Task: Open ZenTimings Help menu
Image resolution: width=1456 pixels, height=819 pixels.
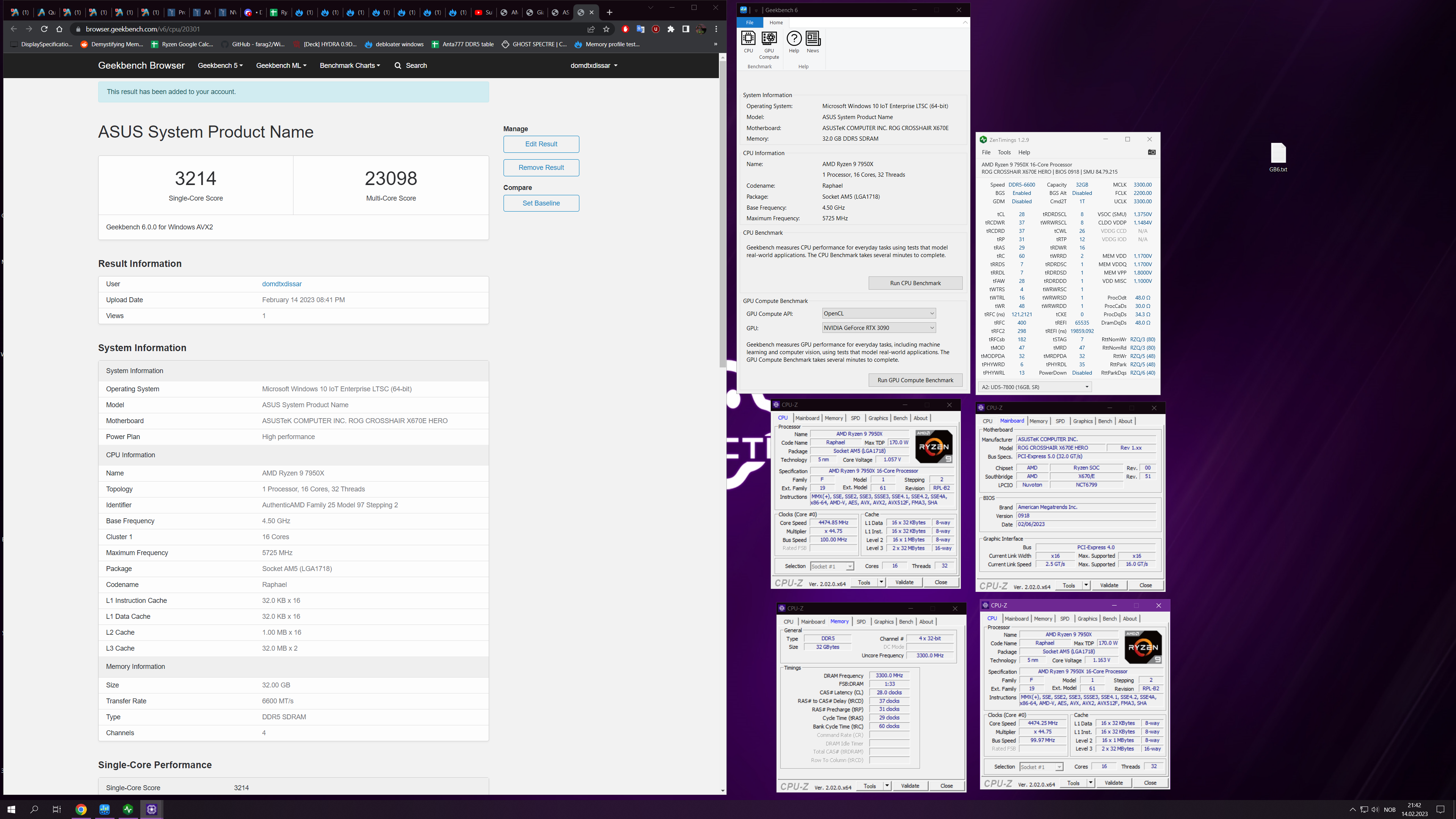Action: tap(1024, 152)
